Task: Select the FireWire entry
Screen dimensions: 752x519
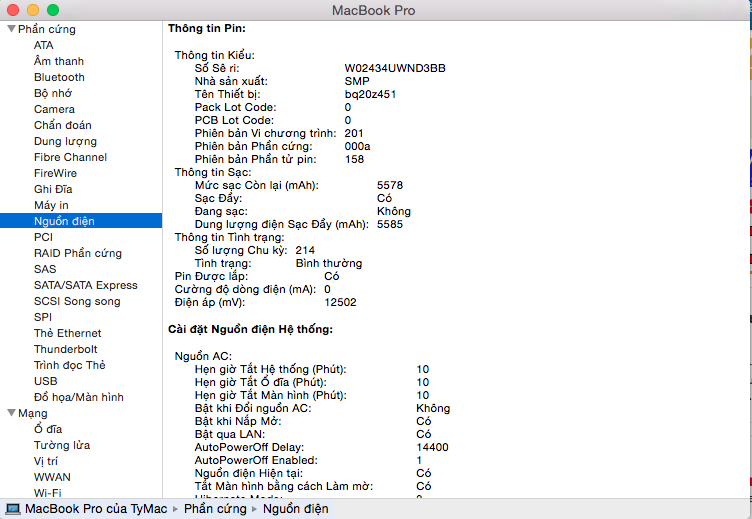Action: [x=55, y=173]
